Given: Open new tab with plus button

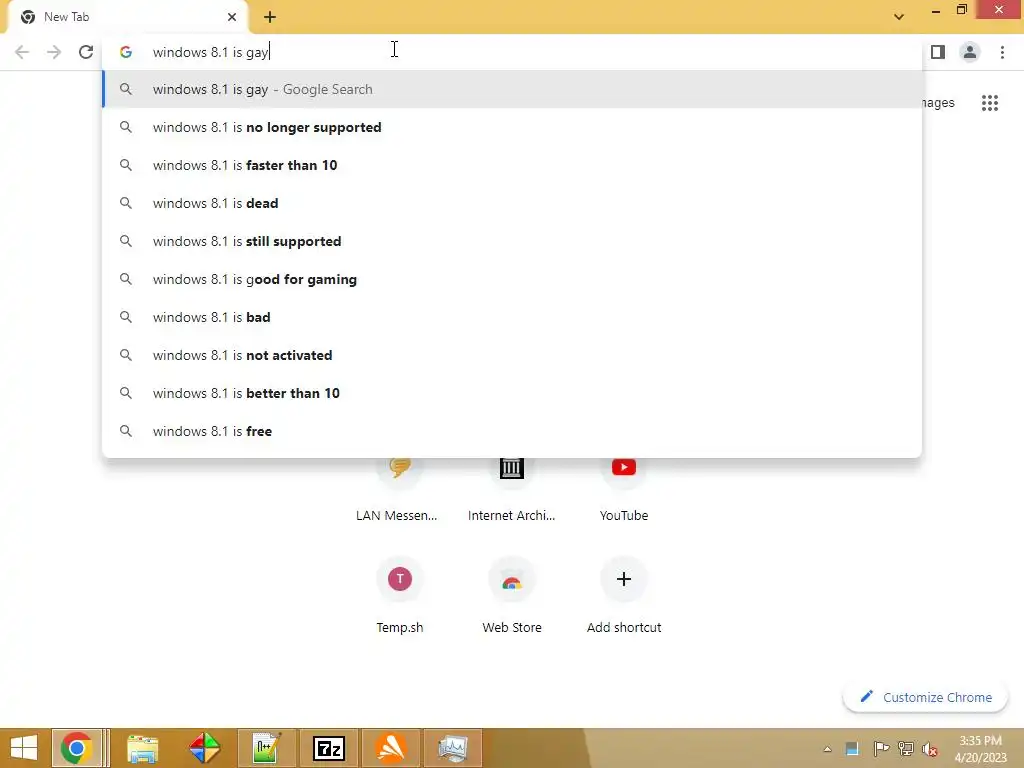Looking at the screenshot, I should (270, 17).
